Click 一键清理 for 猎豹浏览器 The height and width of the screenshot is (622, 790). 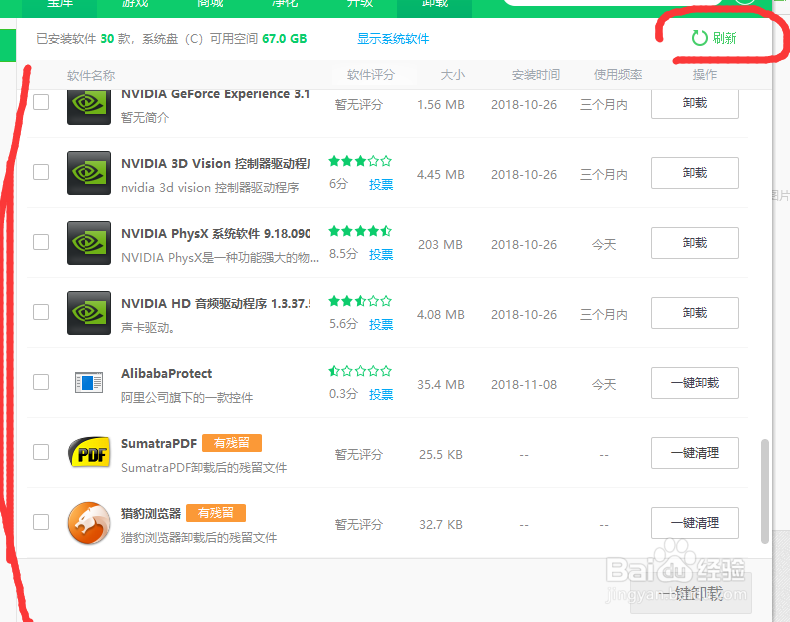[695, 523]
